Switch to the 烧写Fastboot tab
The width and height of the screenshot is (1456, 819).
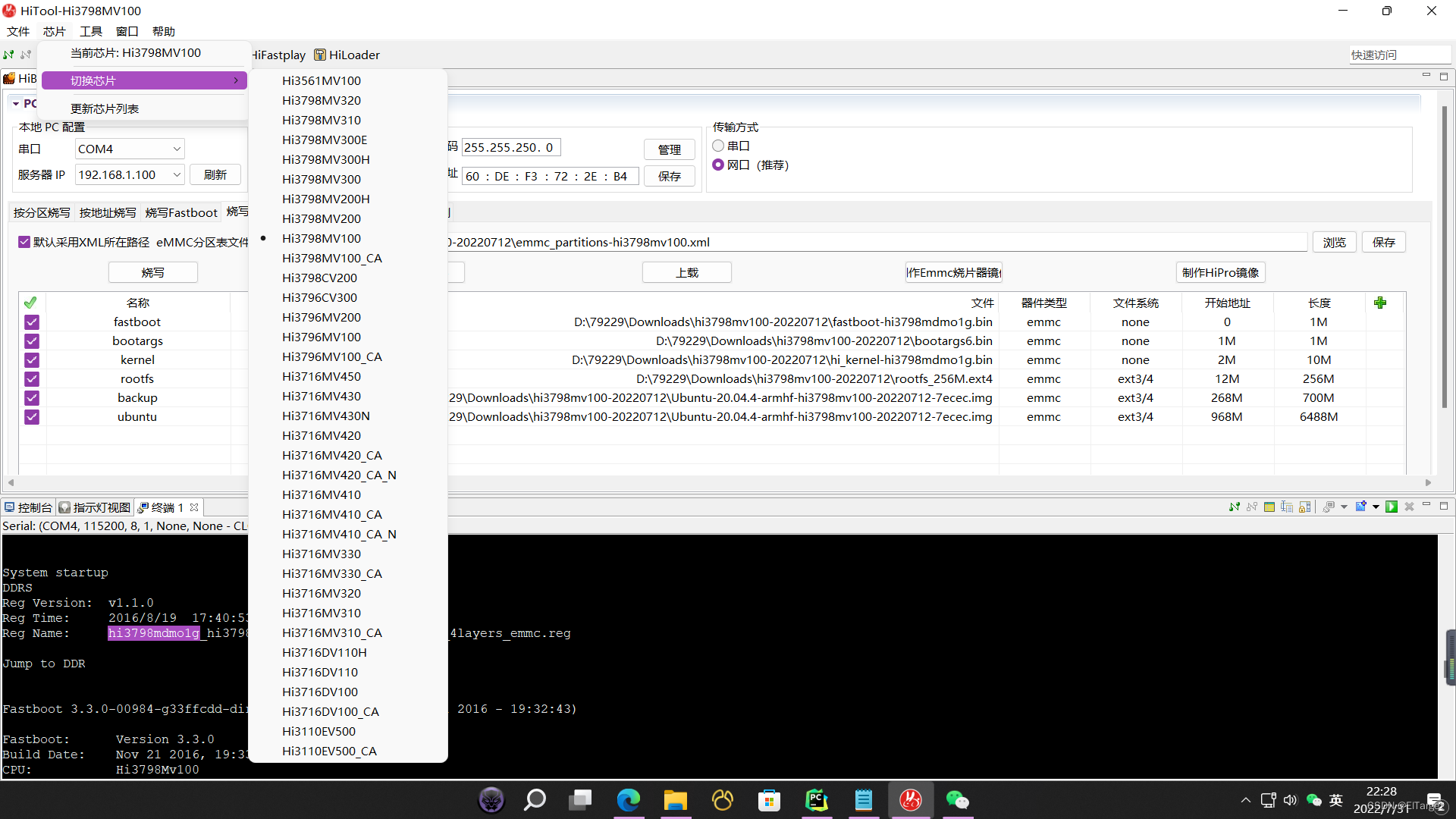(181, 212)
